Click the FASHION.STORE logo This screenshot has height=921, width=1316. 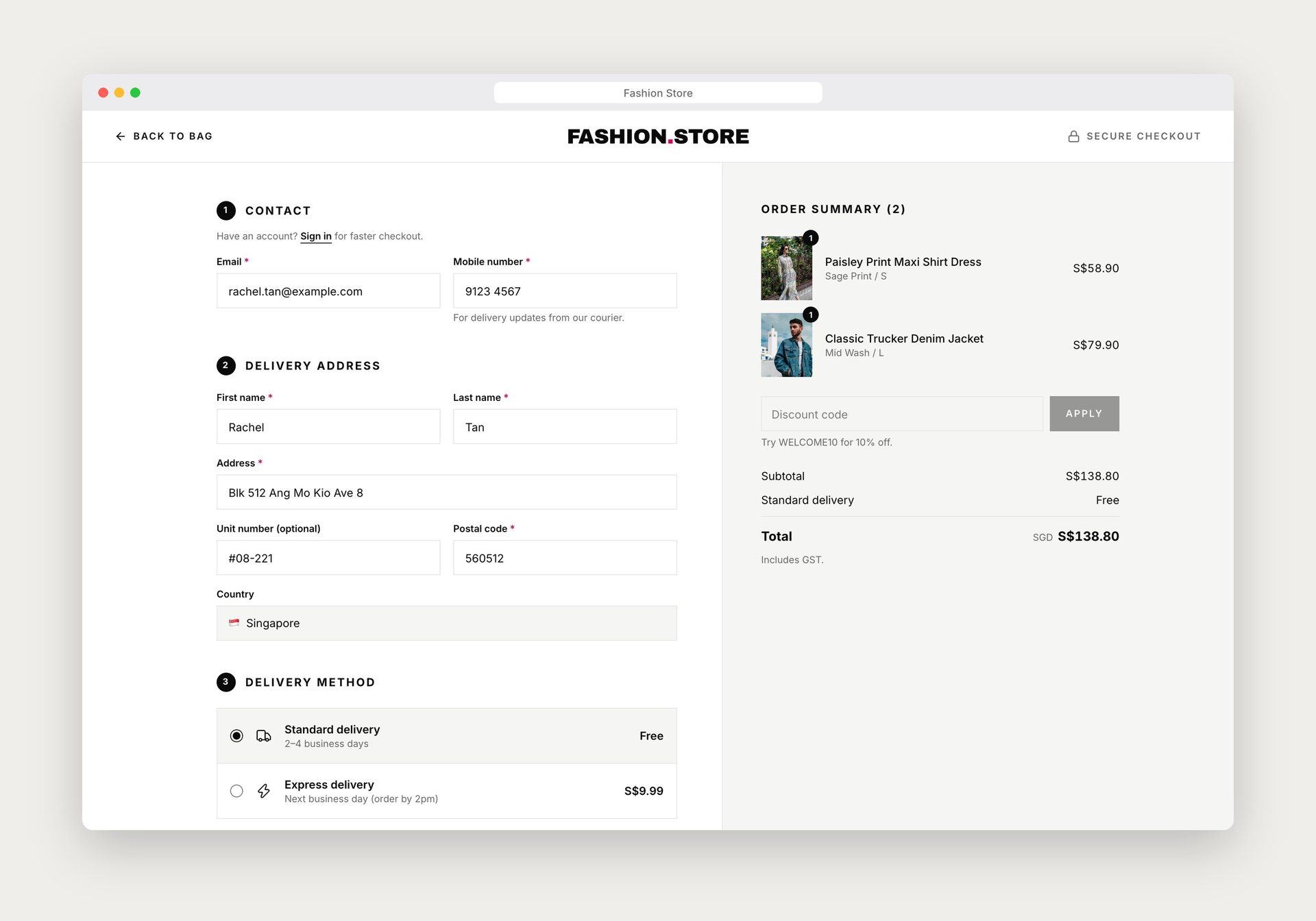(658, 136)
